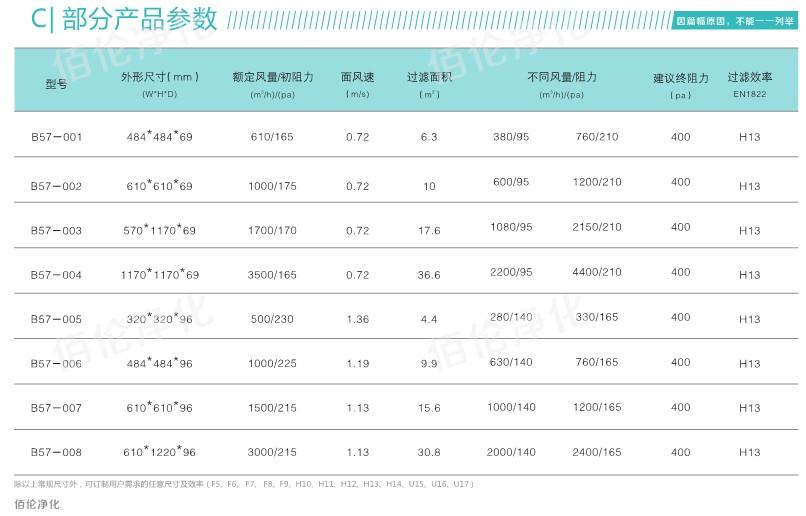This screenshot has width=806, height=516.
Task: Select the 型号 column header
Action: tap(56, 85)
